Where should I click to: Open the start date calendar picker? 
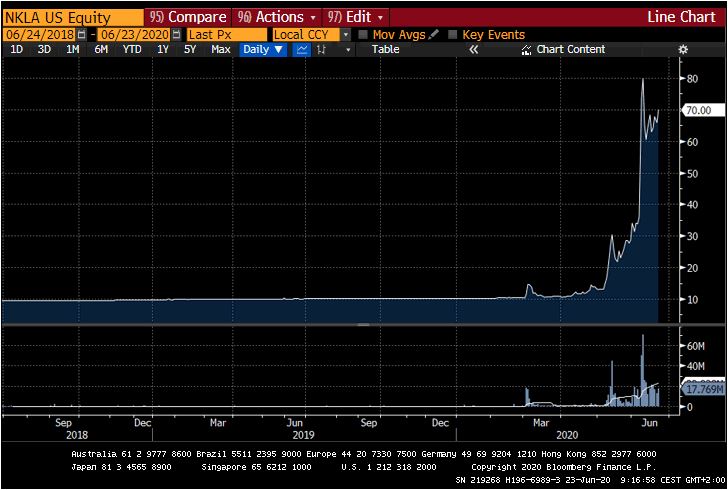(x=82, y=34)
